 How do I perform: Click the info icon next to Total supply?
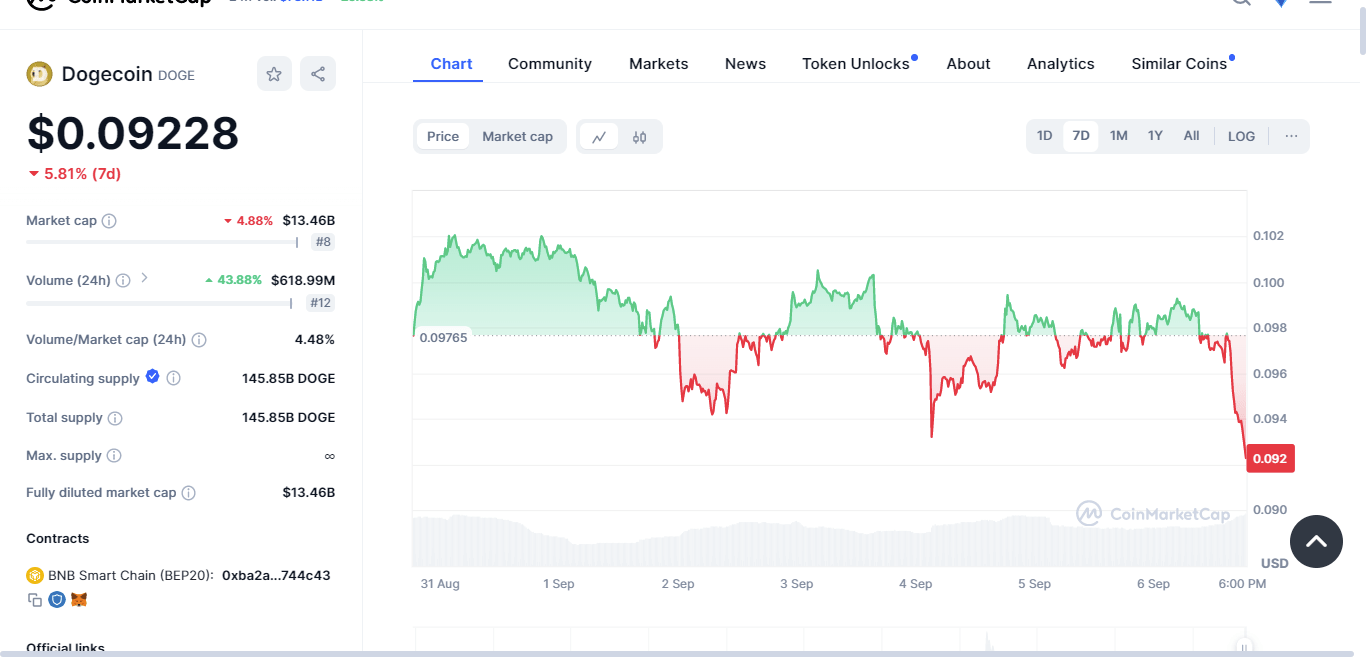(x=115, y=418)
